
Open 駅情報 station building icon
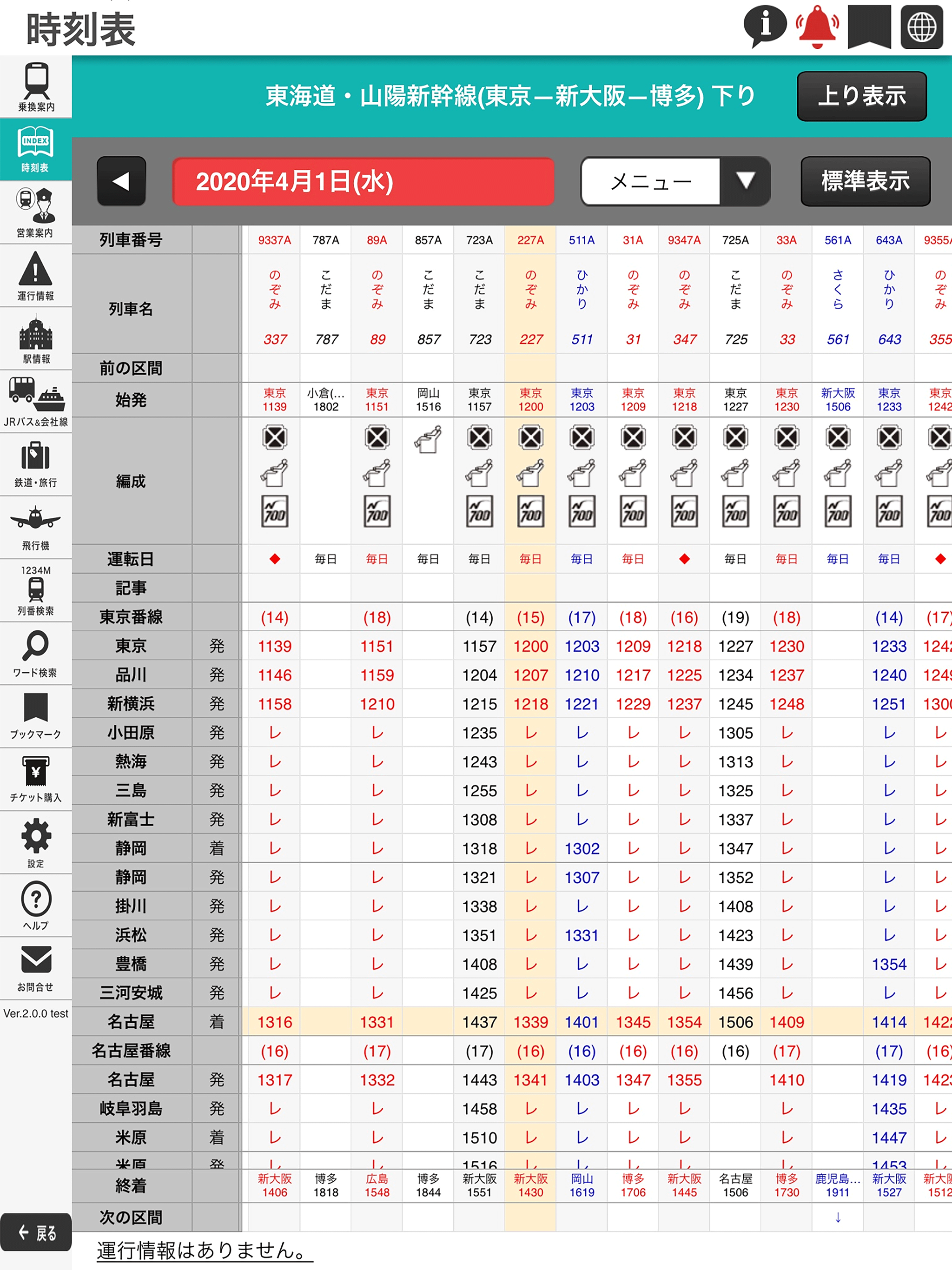pyautogui.click(x=36, y=339)
